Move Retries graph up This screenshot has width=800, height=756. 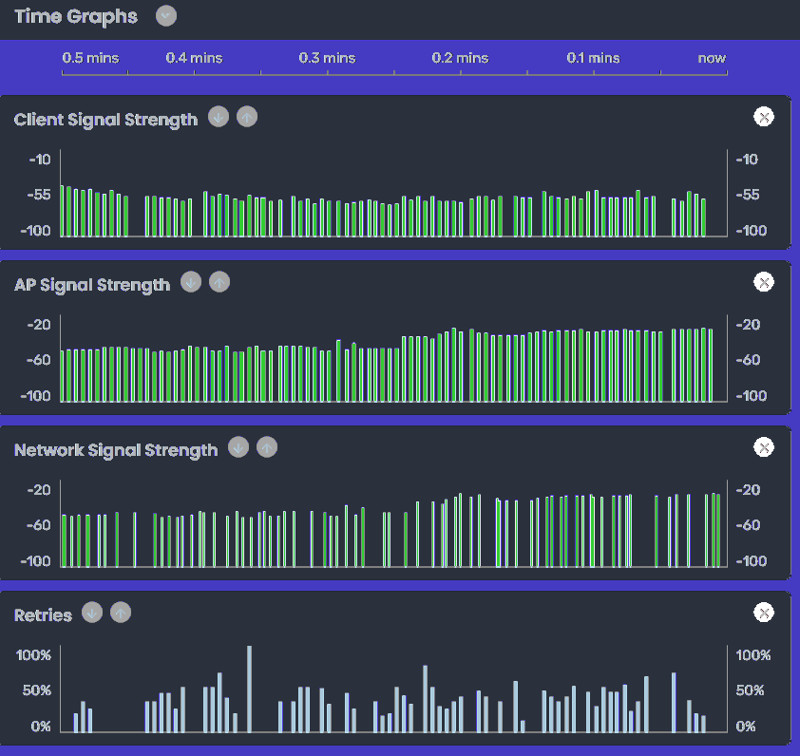pyautogui.click(x=121, y=612)
